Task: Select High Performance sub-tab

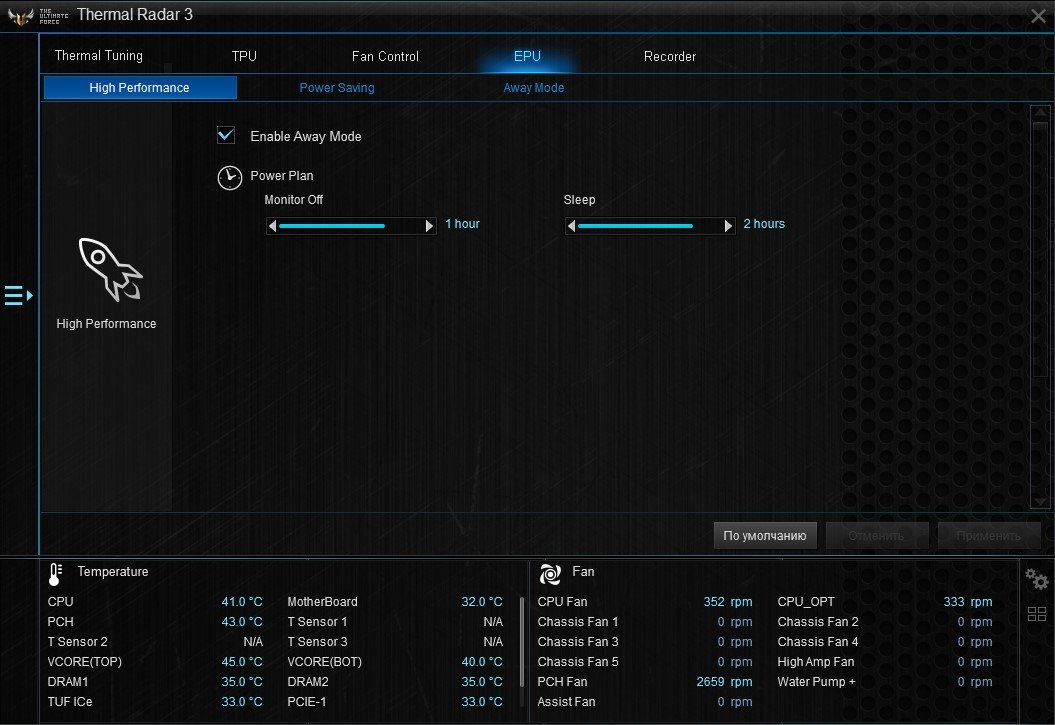Action: pyautogui.click(x=140, y=87)
